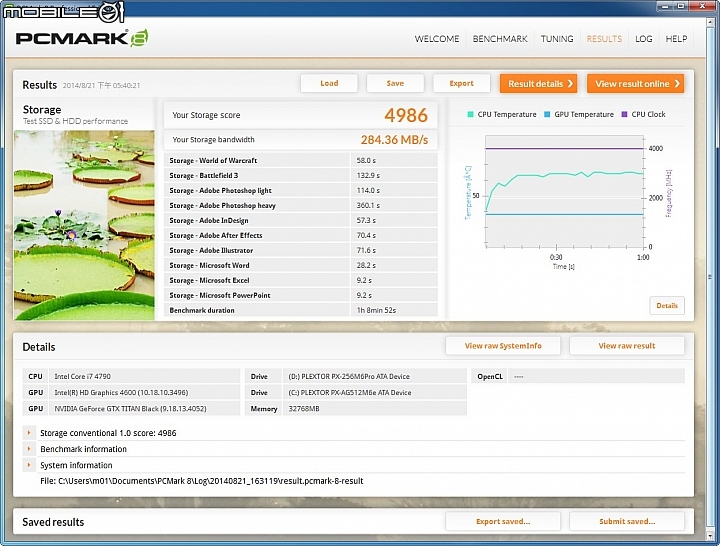Click the Benchmark duration row
This screenshot has width=720, height=546.
click(x=301, y=310)
